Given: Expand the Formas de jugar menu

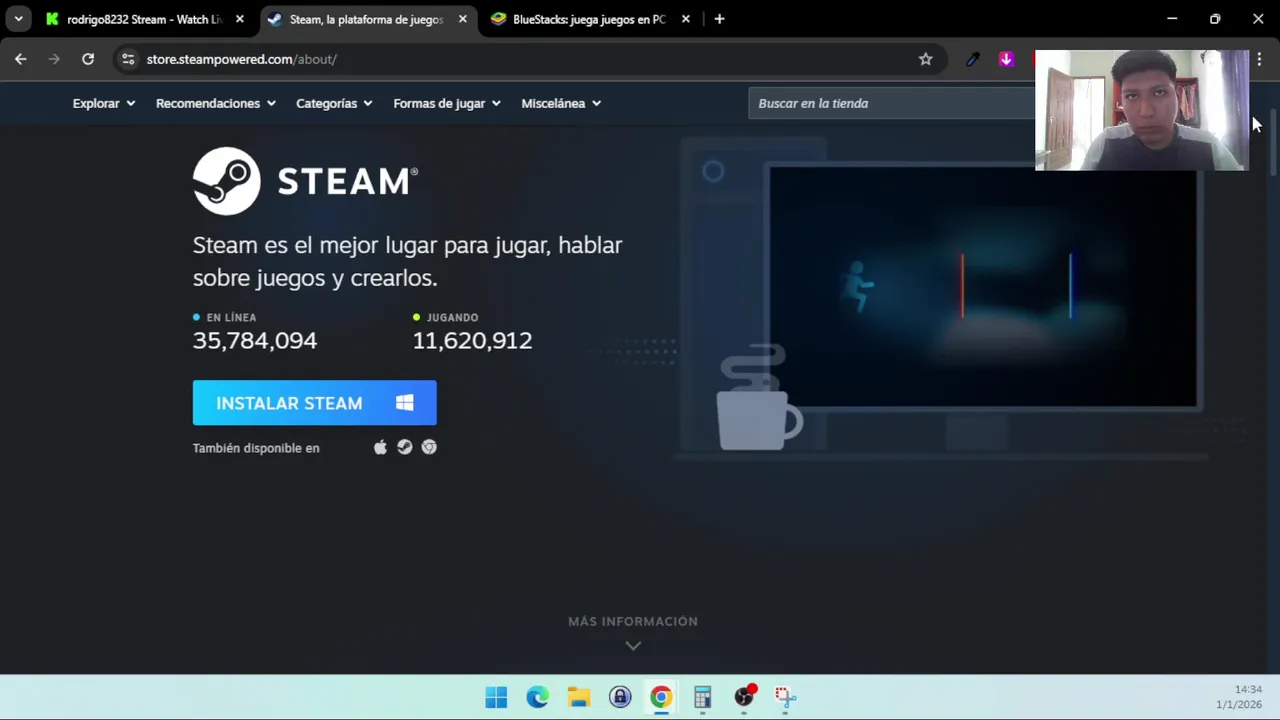Looking at the screenshot, I should pyautogui.click(x=447, y=103).
